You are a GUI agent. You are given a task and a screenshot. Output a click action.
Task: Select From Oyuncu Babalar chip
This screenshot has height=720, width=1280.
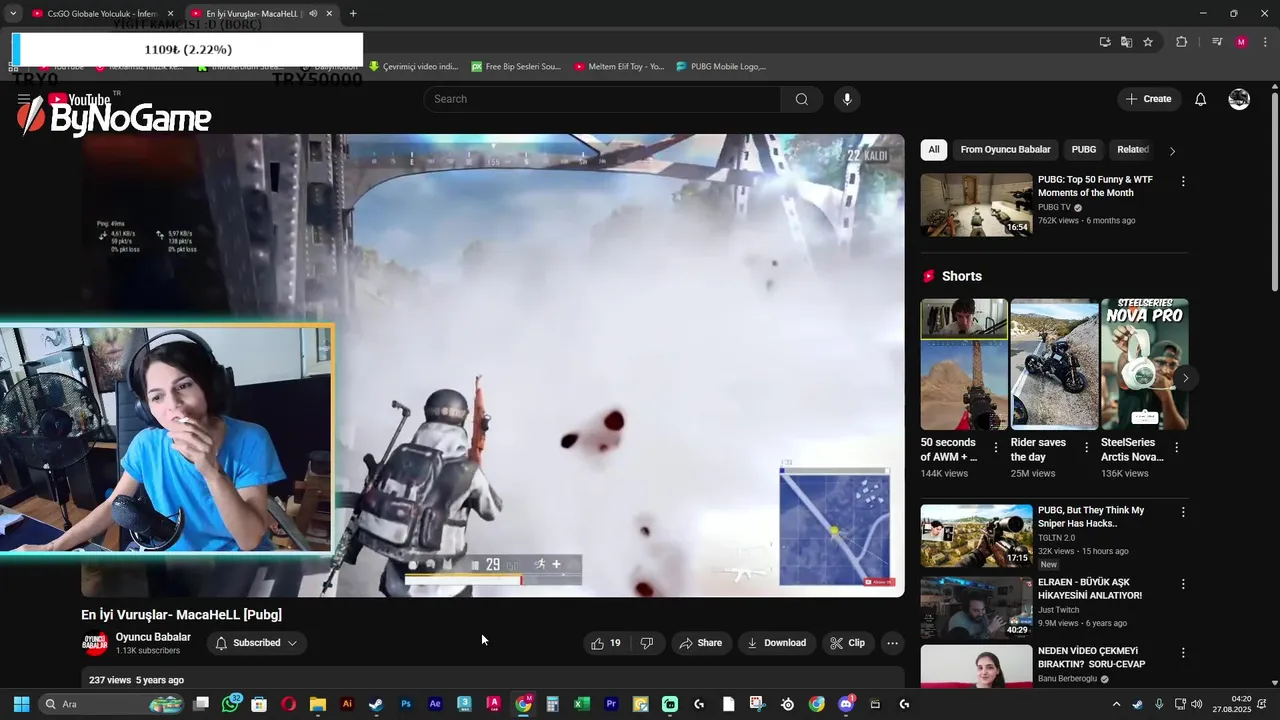point(1005,150)
